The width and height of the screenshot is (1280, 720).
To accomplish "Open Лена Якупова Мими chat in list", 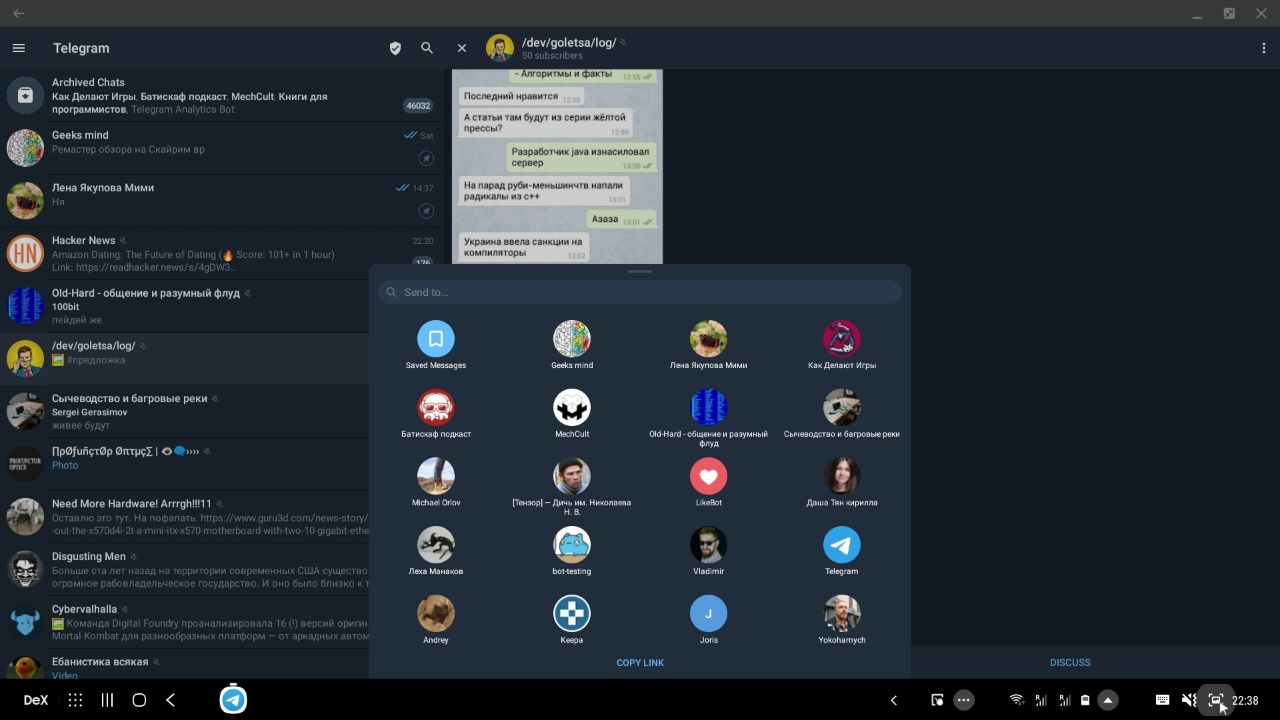I will click(220, 201).
